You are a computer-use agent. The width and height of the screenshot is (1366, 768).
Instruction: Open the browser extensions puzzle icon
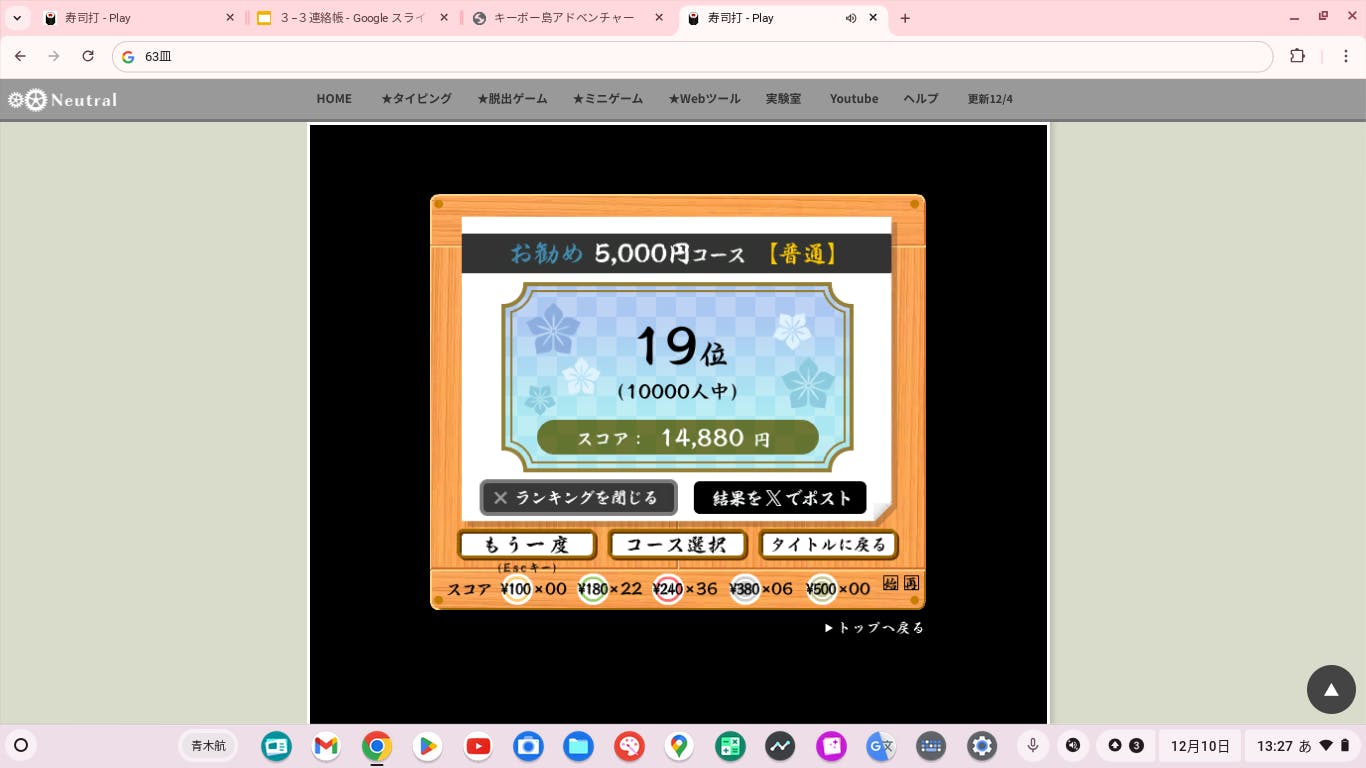(x=1297, y=56)
